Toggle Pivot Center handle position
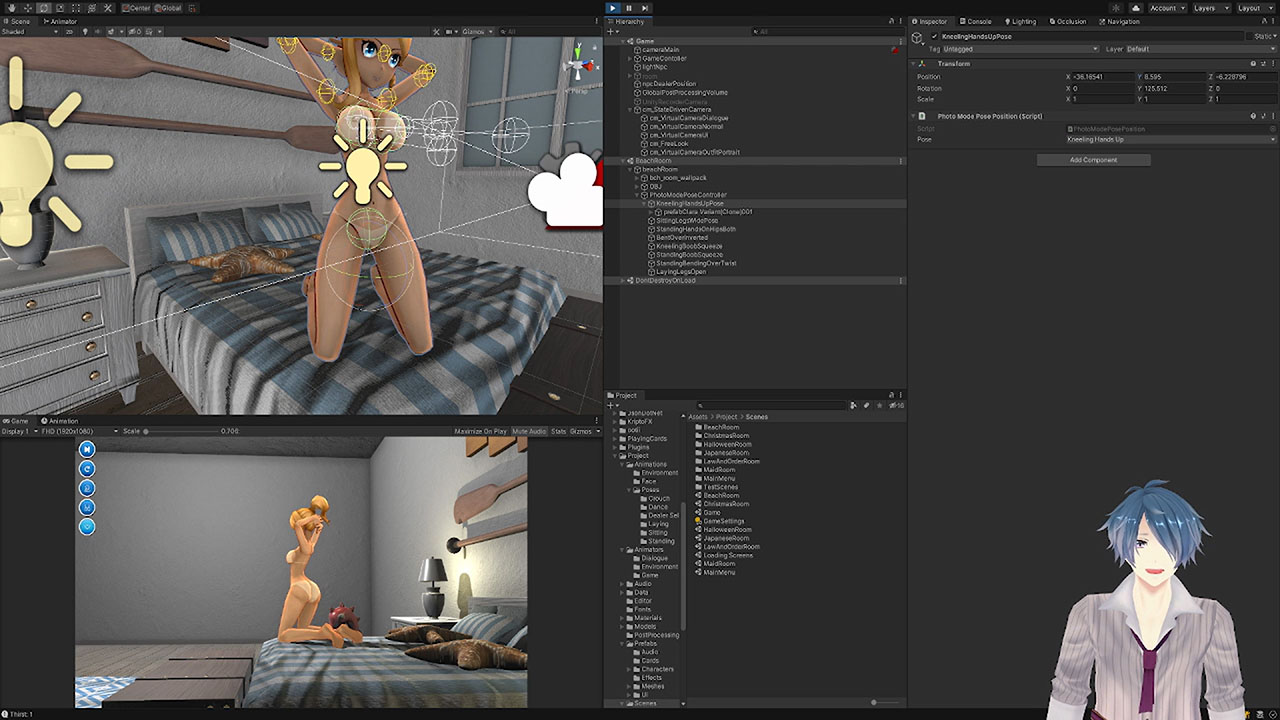1280x720 pixels. (x=136, y=8)
